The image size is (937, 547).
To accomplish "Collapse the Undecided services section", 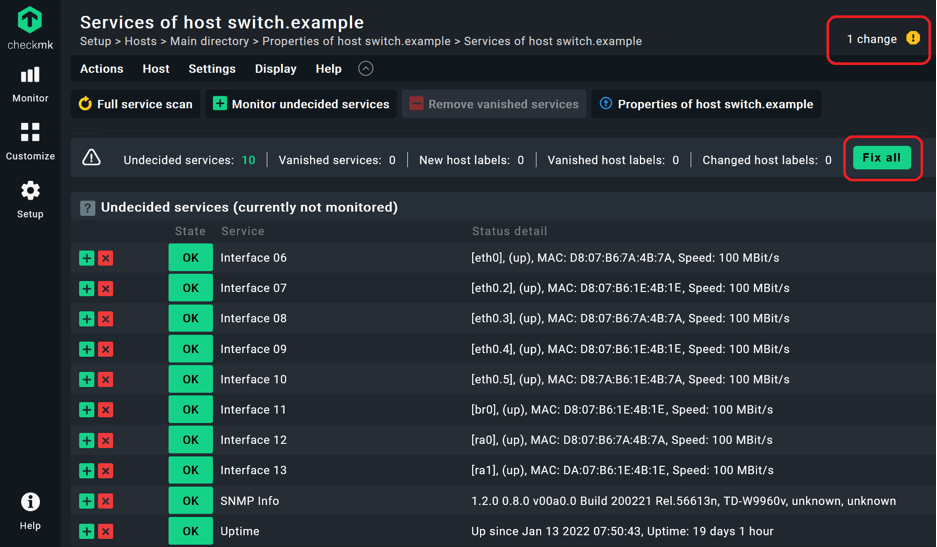I will pos(88,208).
